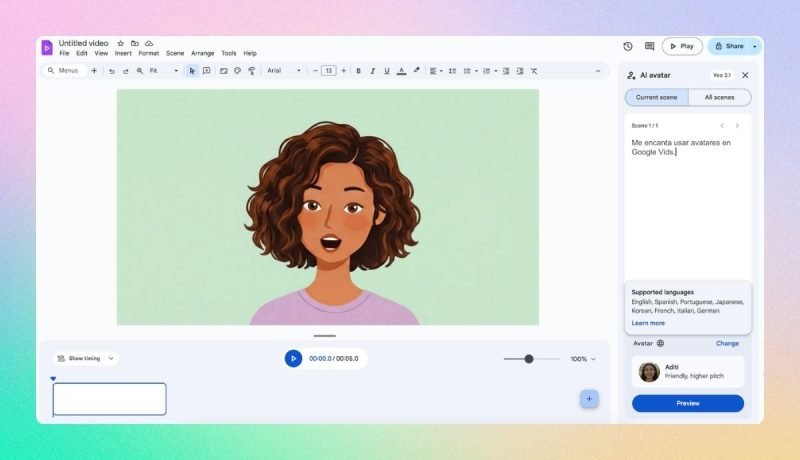The width and height of the screenshot is (800, 460).
Task: Go to next scene arrow
Action: tap(737, 125)
